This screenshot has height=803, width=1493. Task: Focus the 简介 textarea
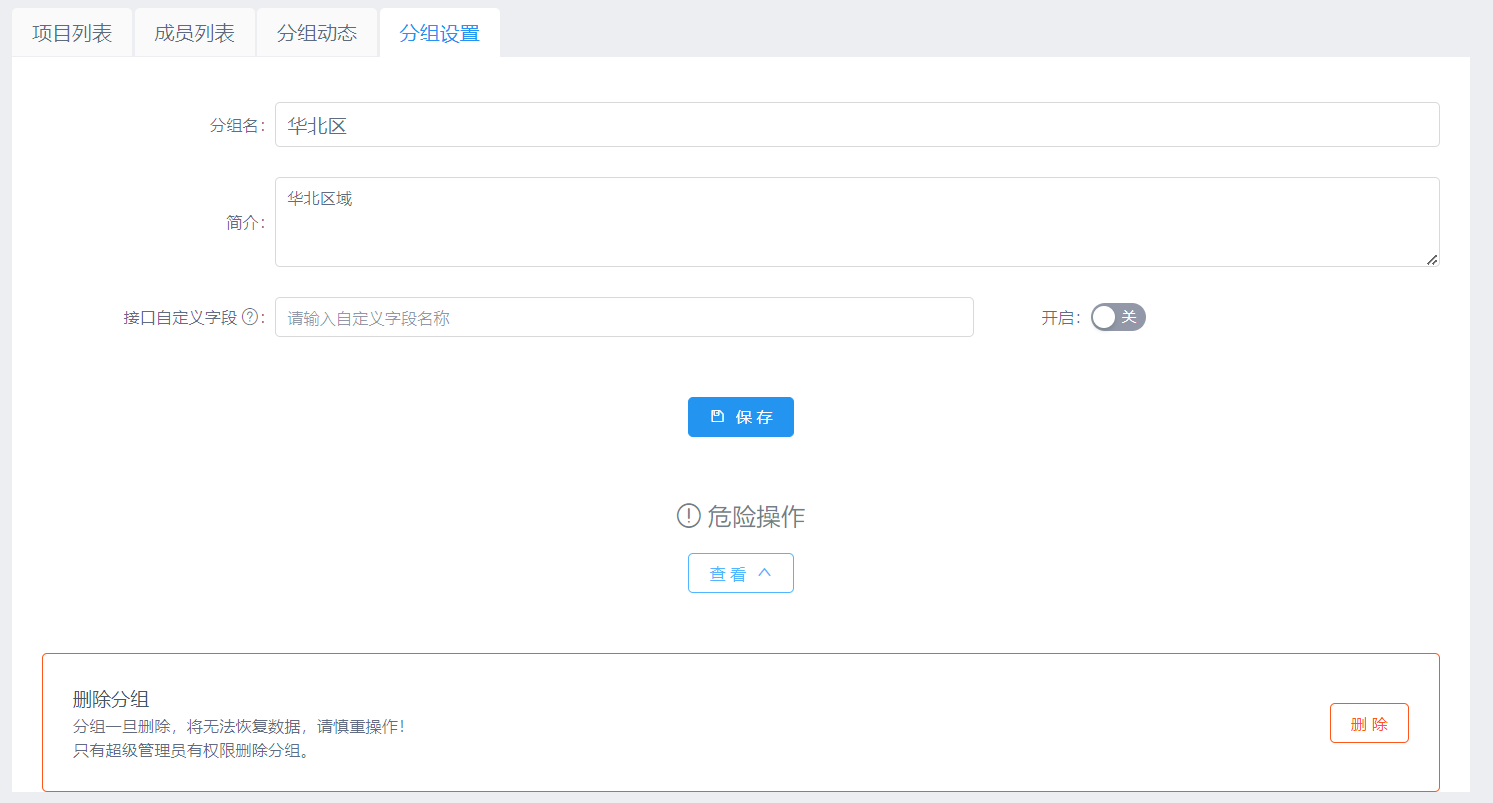tap(857, 222)
